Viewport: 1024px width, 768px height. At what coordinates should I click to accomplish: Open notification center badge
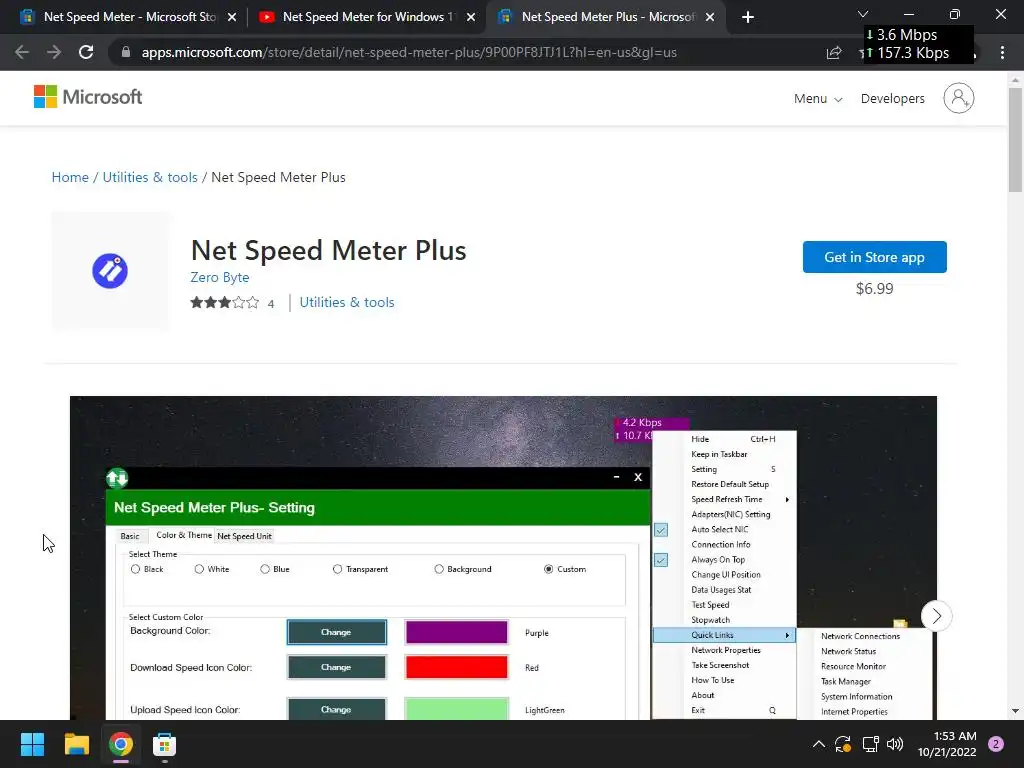[x=996, y=744]
